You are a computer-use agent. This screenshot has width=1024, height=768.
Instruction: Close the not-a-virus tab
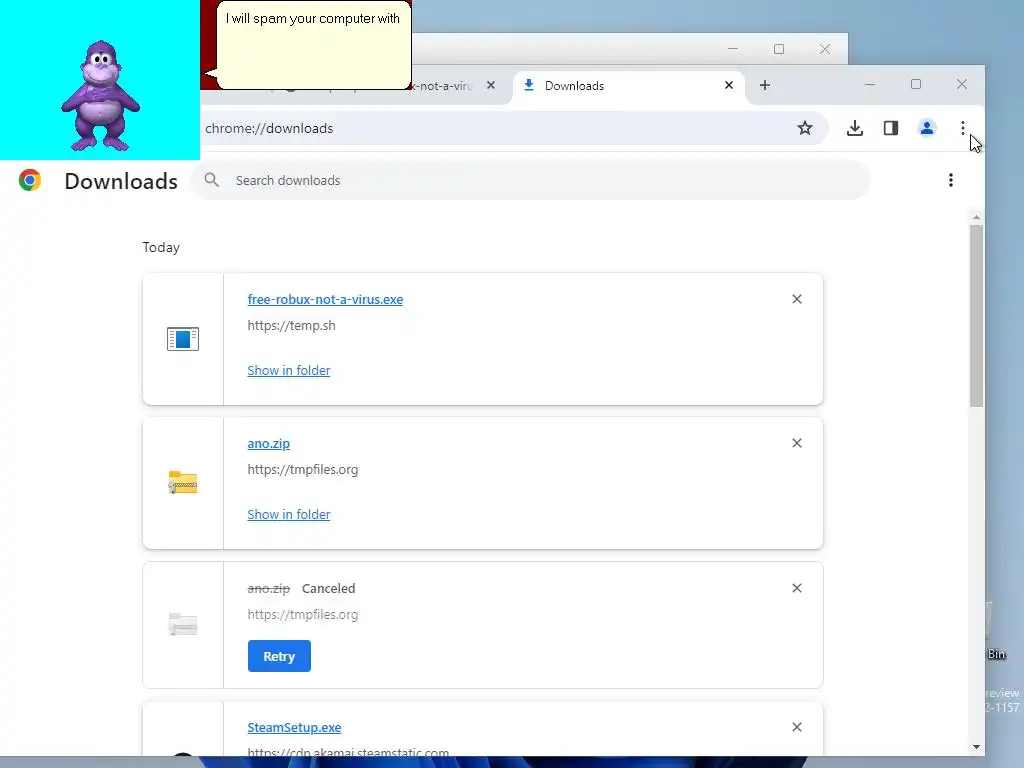(491, 85)
